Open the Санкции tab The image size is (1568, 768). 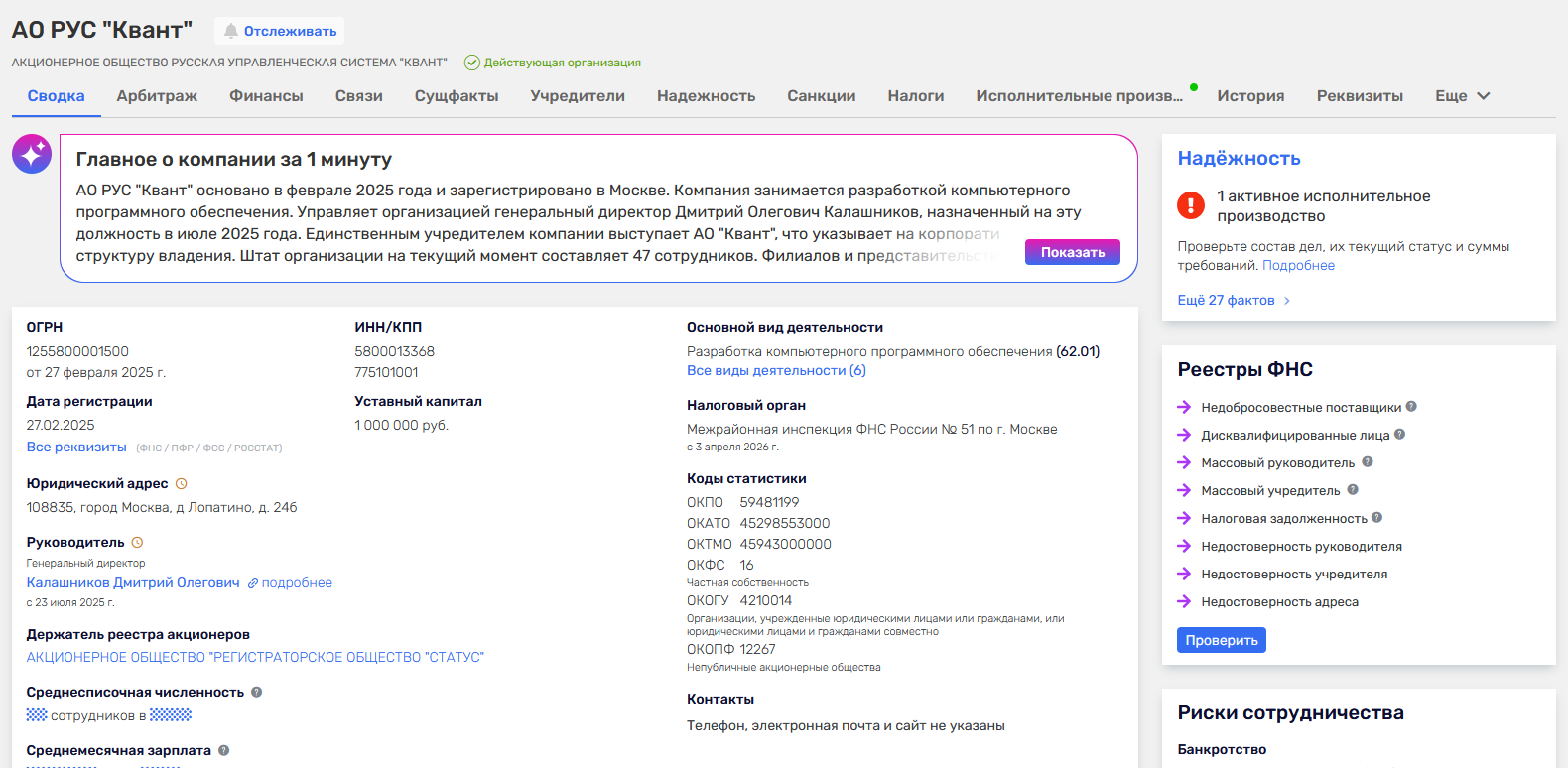tap(821, 96)
